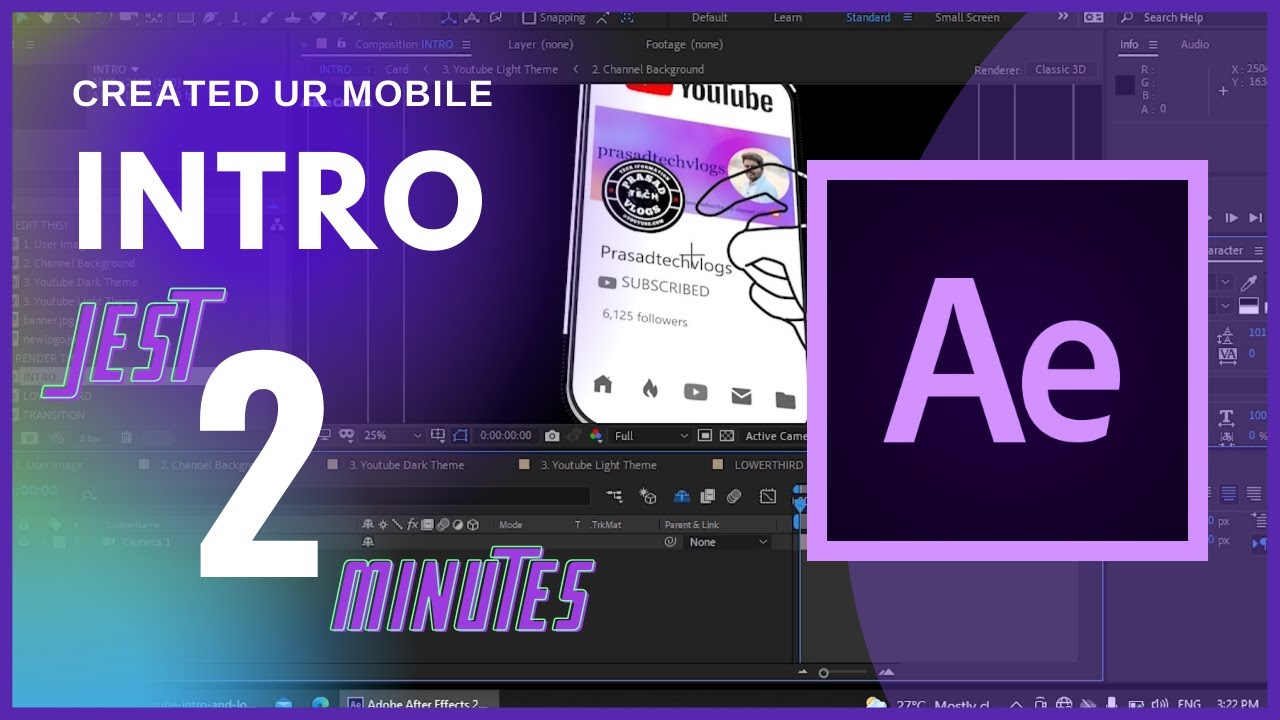Show channel and color management settings
Viewport: 1280px width, 720px height.
click(596, 436)
